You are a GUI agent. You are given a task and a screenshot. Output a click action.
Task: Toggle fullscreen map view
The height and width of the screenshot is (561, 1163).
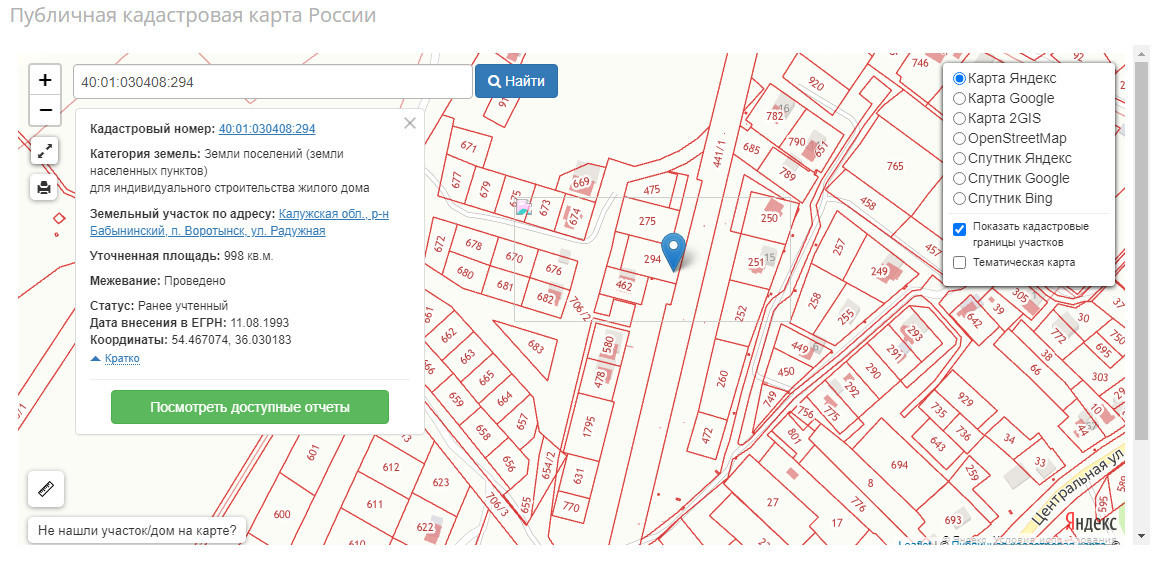coord(45,152)
